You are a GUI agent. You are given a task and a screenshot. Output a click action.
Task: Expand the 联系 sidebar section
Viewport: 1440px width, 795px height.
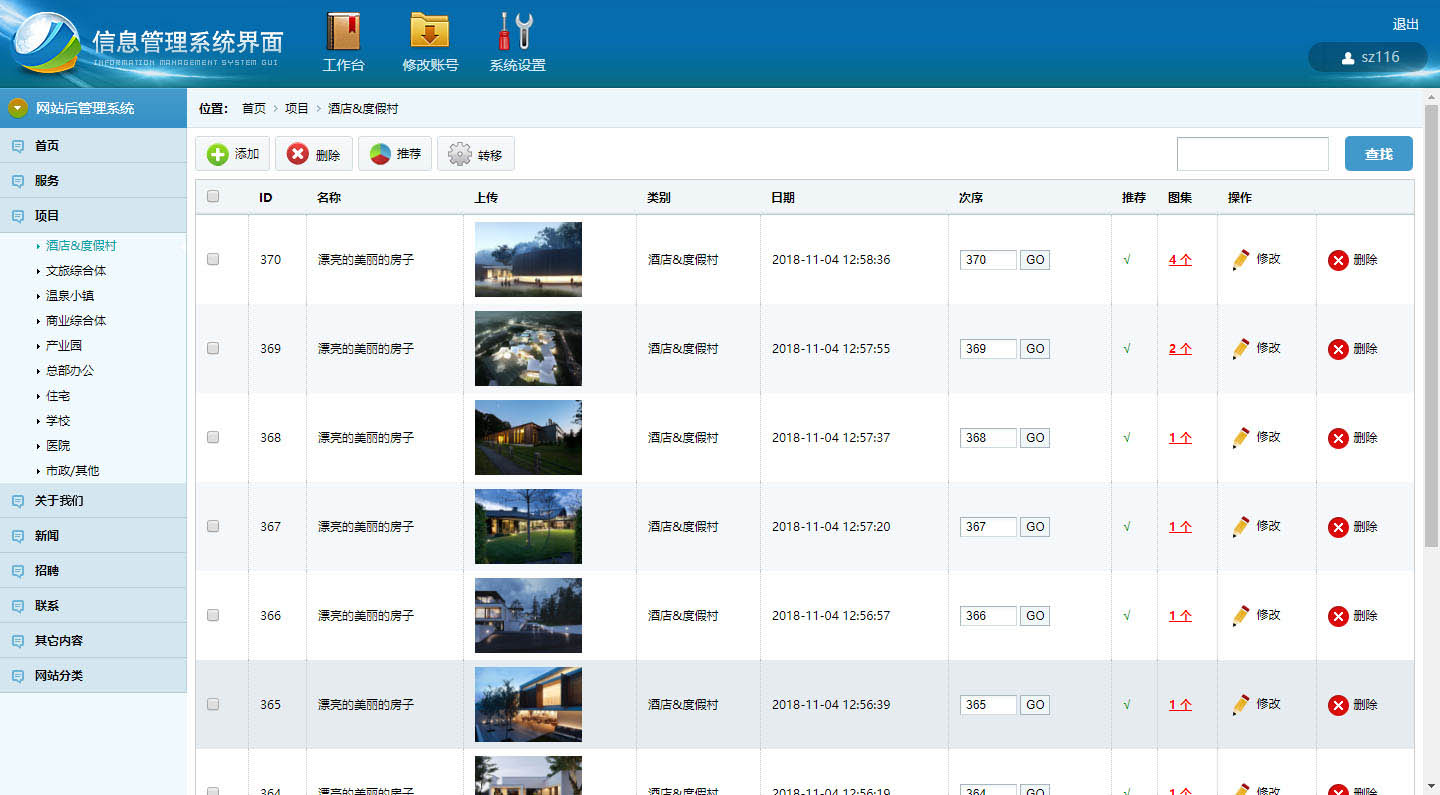point(93,606)
